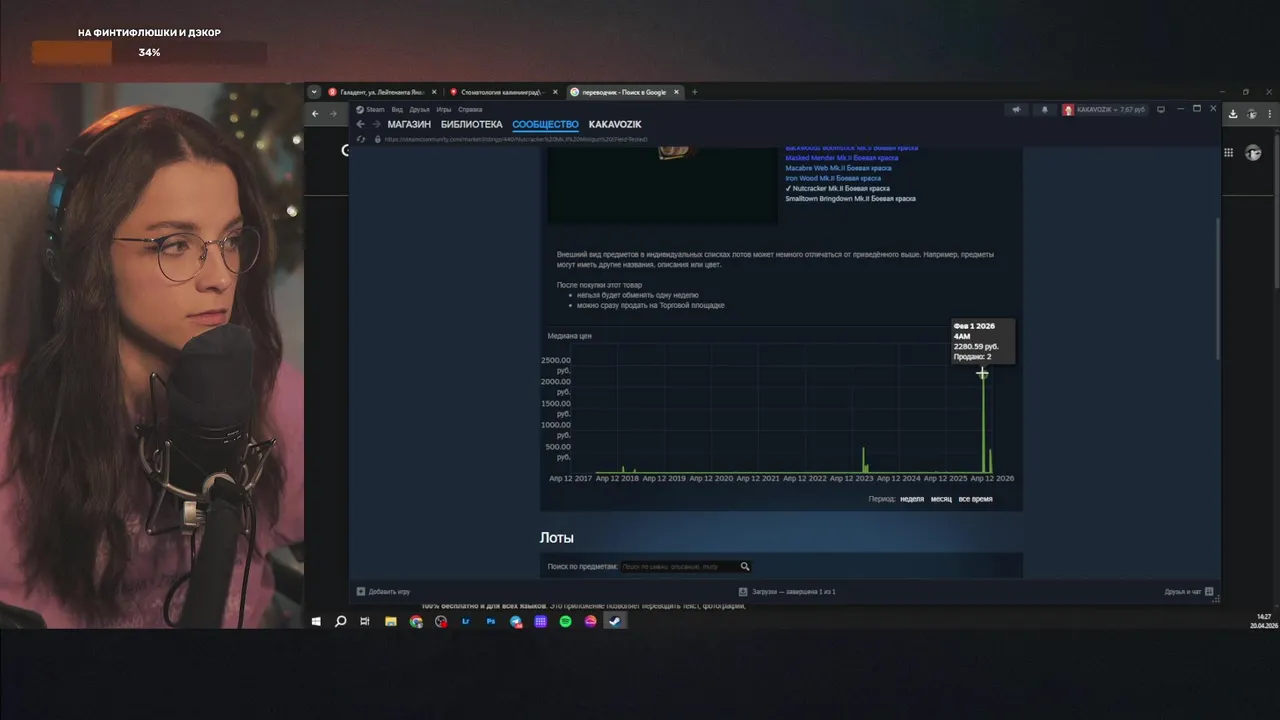Set chart period to неделя
This screenshot has height=720, width=1280.
(912, 499)
